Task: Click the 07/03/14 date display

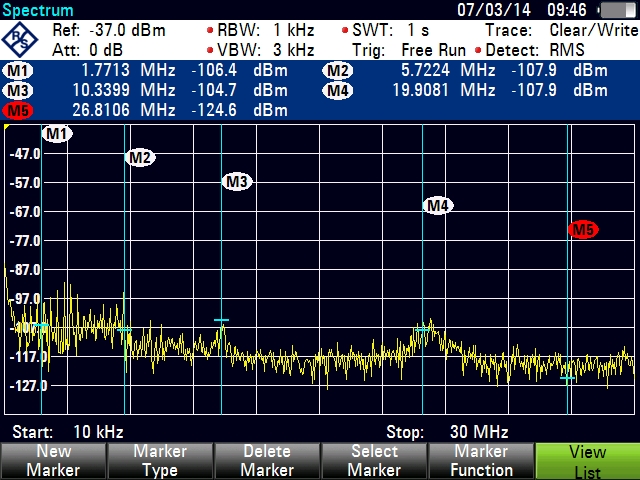Action: tap(494, 10)
